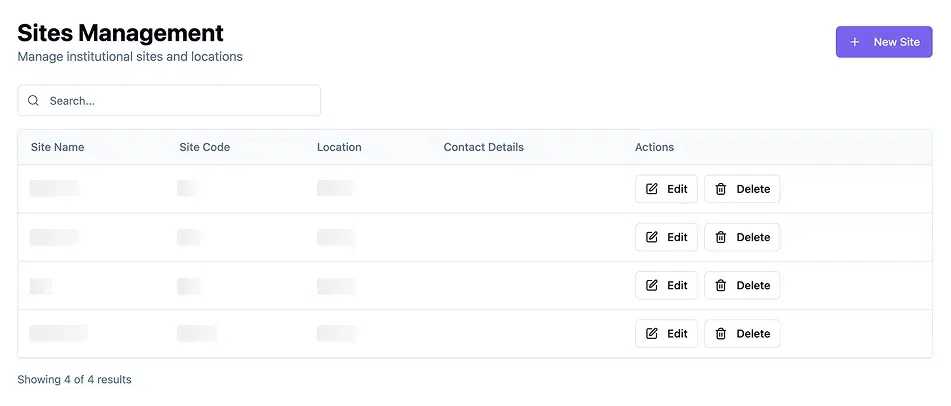This screenshot has width=951, height=406.
Task: Click the "Showing 4 of 4 results" text
Action: point(75,380)
